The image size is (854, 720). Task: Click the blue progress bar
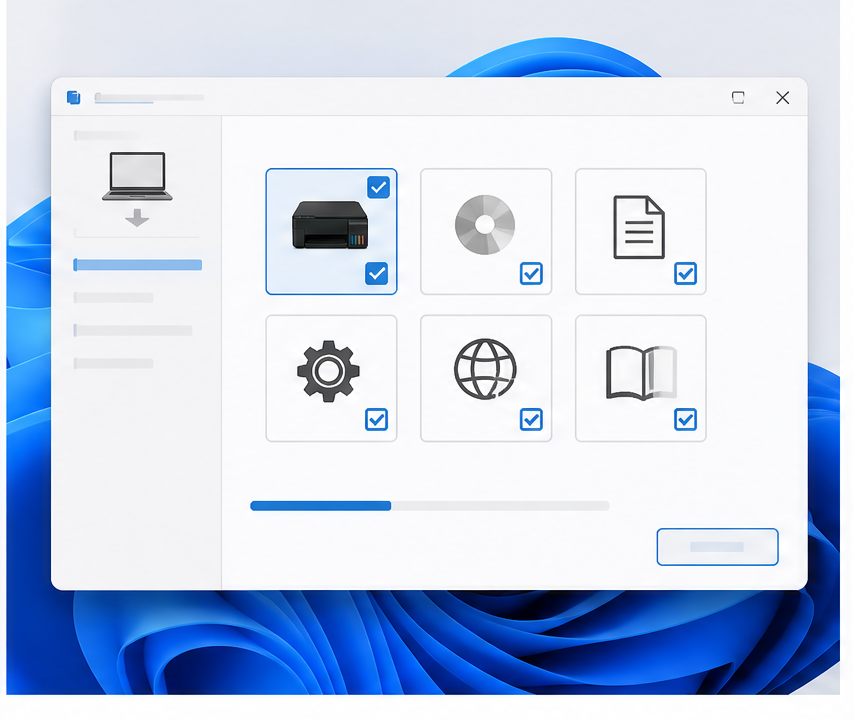(x=430, y=506)
